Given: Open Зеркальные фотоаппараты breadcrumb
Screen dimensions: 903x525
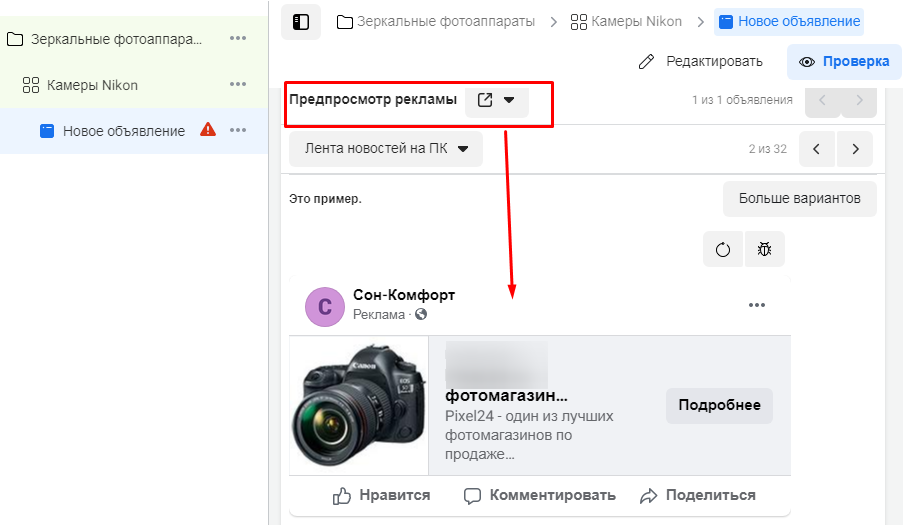Looking at the screenshot, I should coord(436,22).
